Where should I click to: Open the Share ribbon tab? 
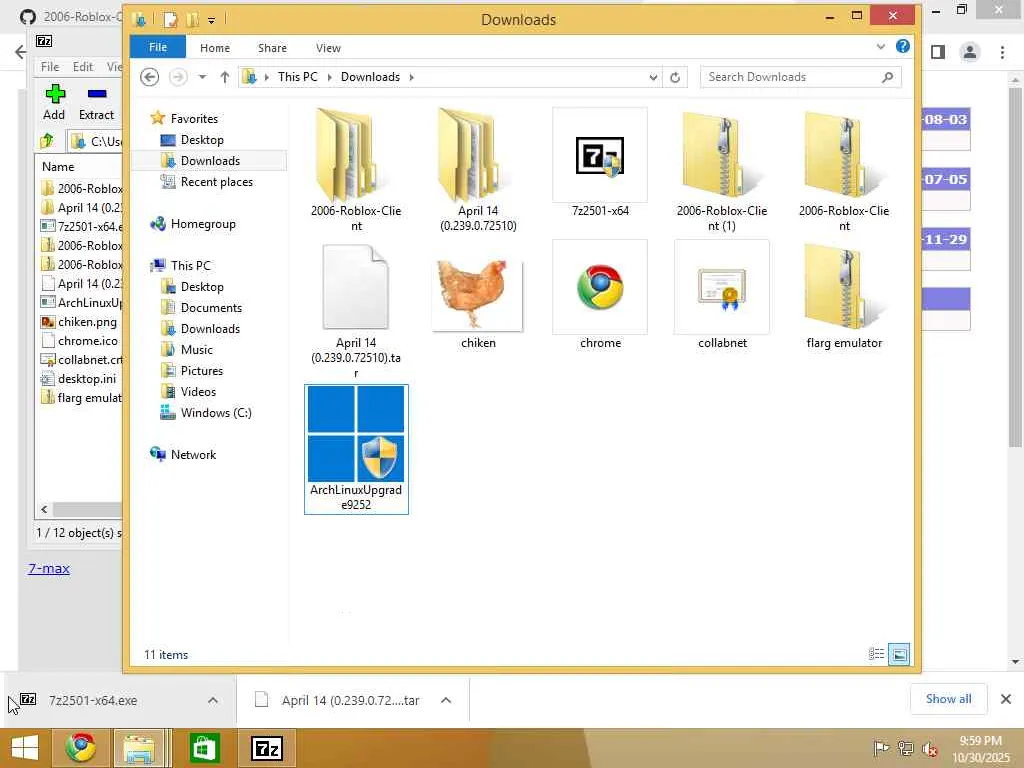(x=272, y=48)
